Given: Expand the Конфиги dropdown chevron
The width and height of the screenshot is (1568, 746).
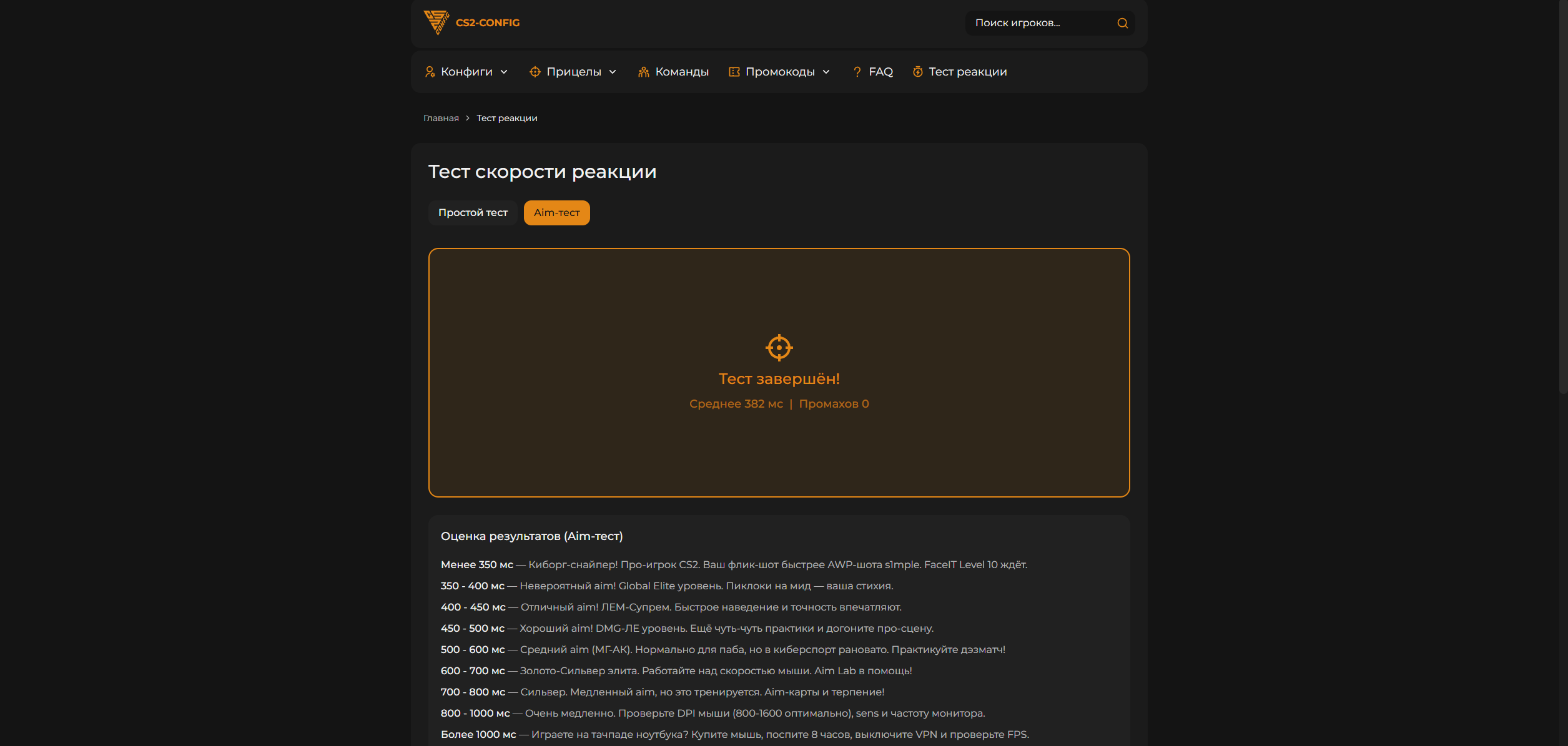Looking at the screenshot, I should [504, 72].
